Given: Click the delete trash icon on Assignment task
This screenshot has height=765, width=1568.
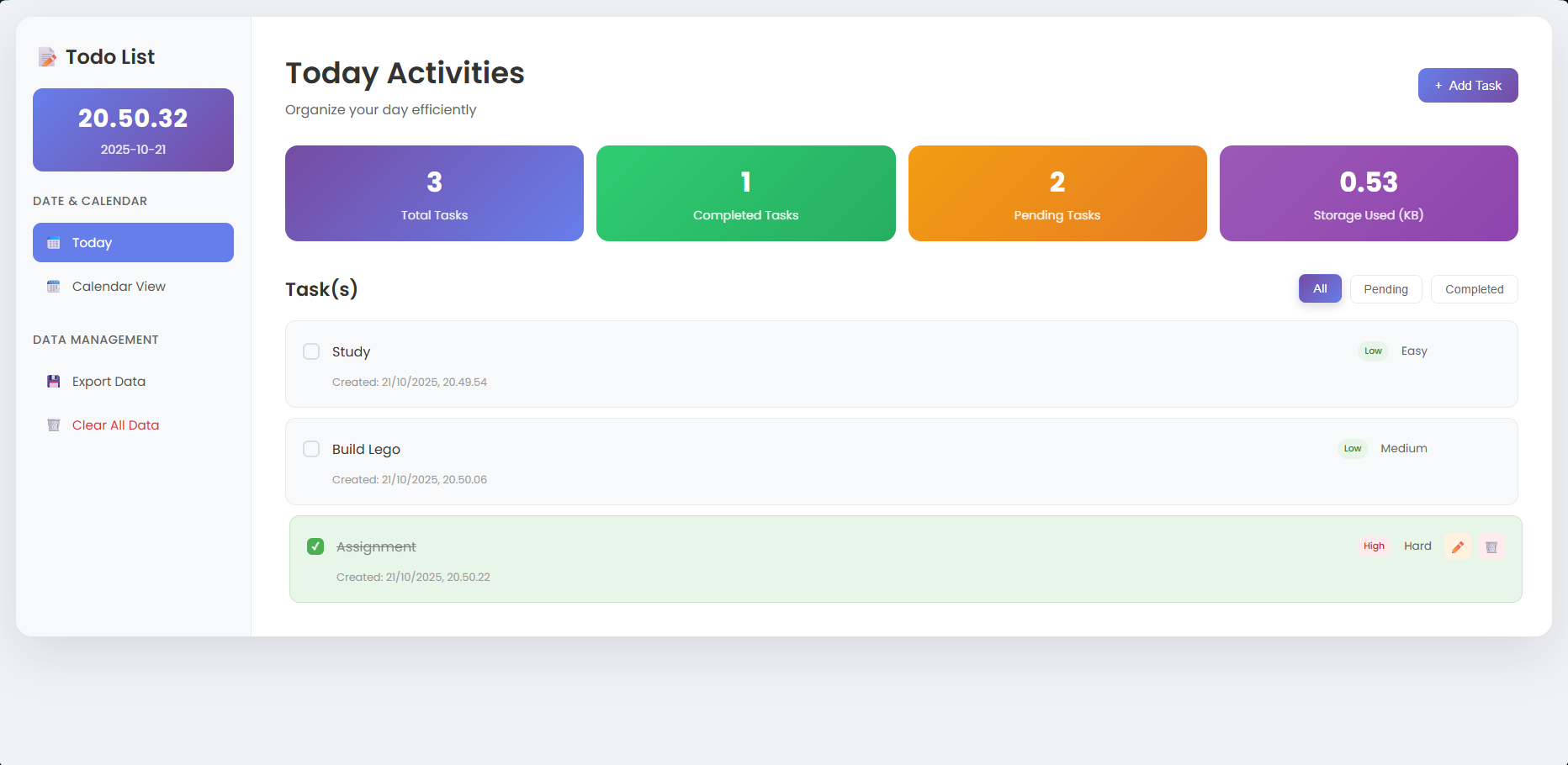Looking at the screenshot, I should 1491,546.
